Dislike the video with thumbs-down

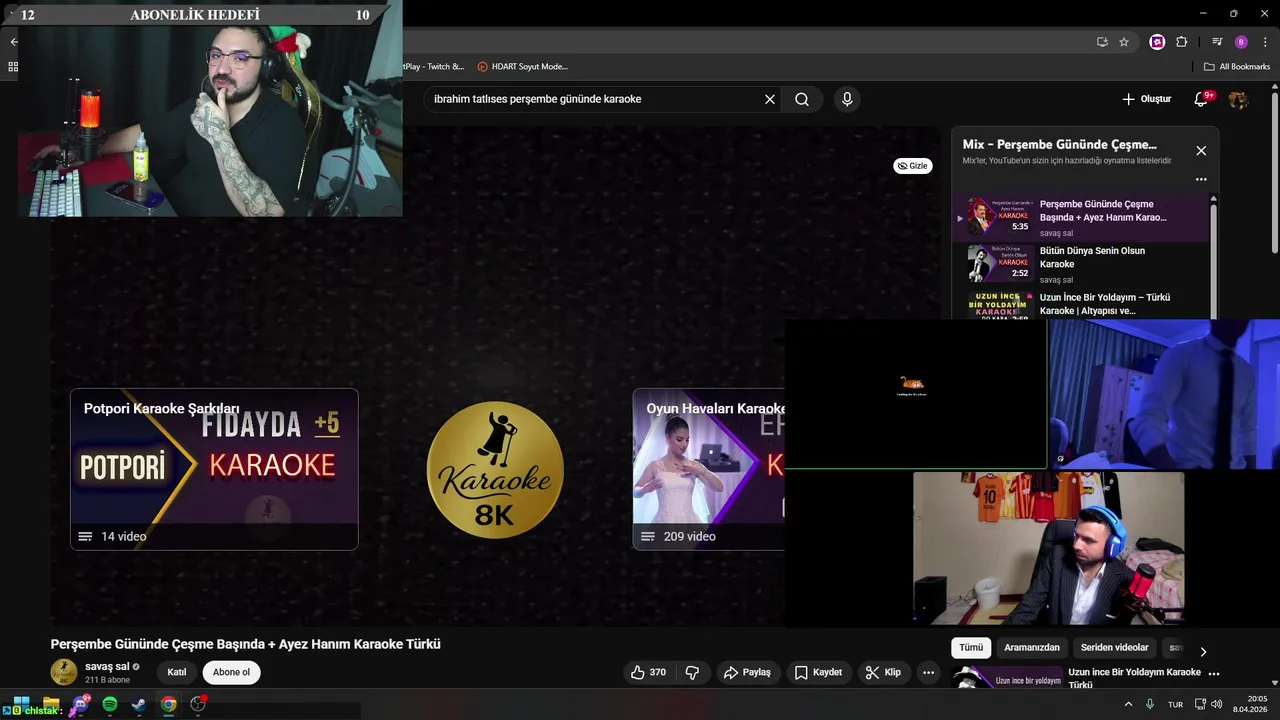(x=692, y=672)
